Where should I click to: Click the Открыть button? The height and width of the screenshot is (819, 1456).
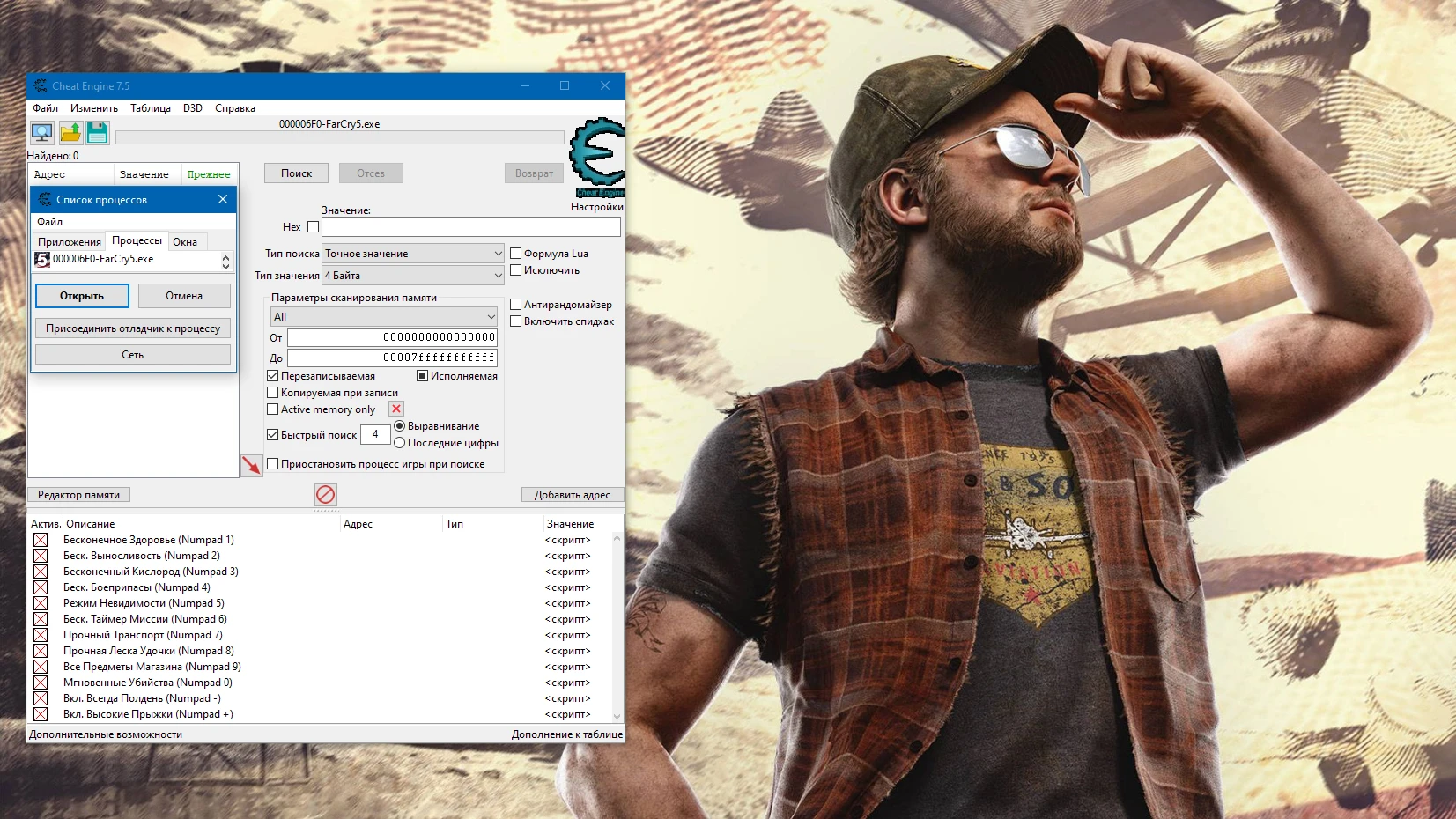(82, 296)
